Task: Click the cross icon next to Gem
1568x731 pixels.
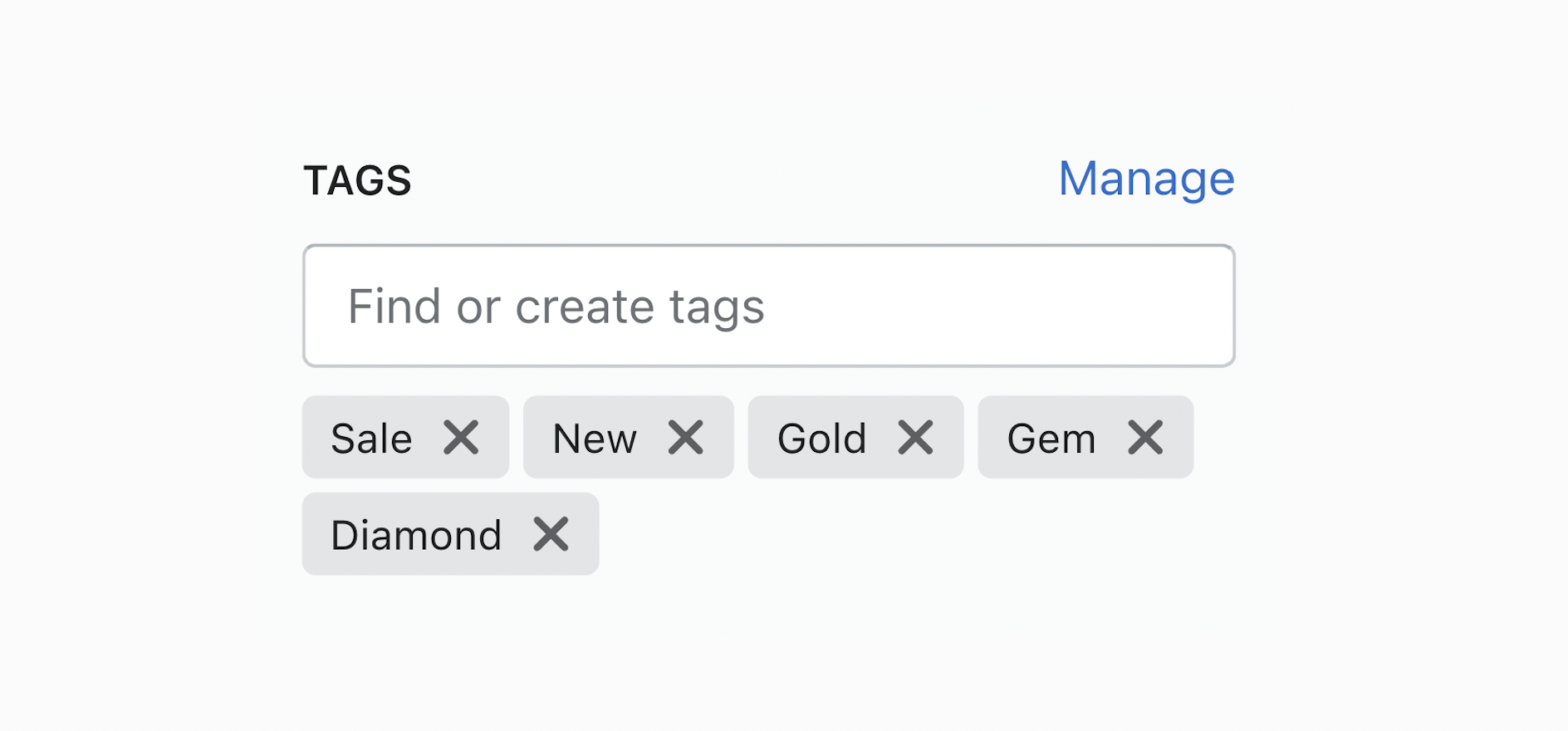Action: pos(1144,438)
